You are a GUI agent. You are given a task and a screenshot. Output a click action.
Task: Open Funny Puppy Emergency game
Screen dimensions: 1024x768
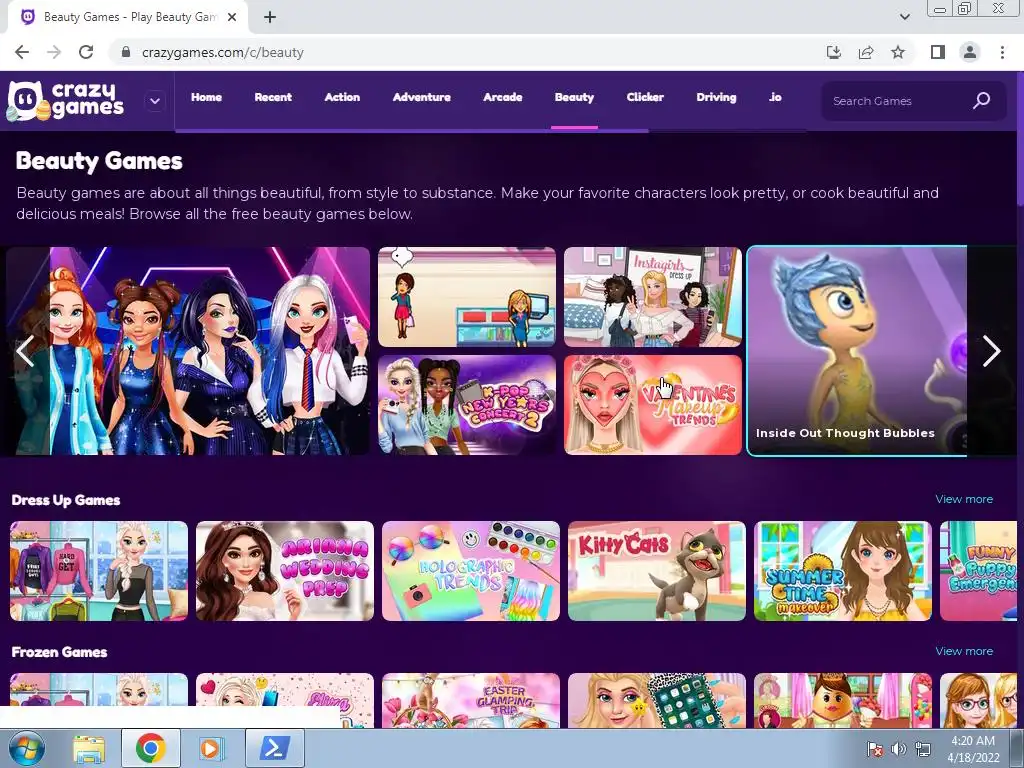pos(978,571)
